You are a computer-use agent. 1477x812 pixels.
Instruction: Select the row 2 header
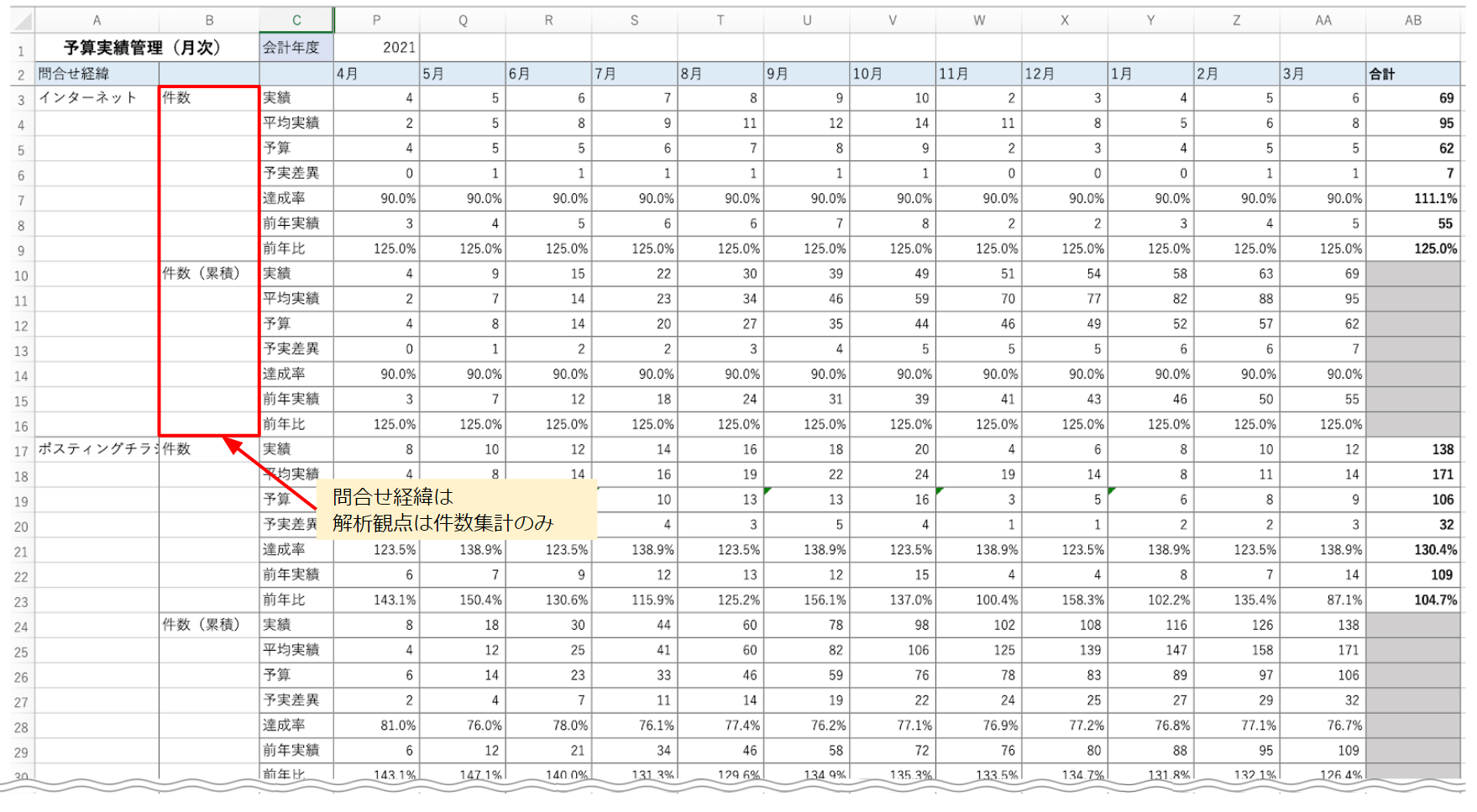[21, 75]
